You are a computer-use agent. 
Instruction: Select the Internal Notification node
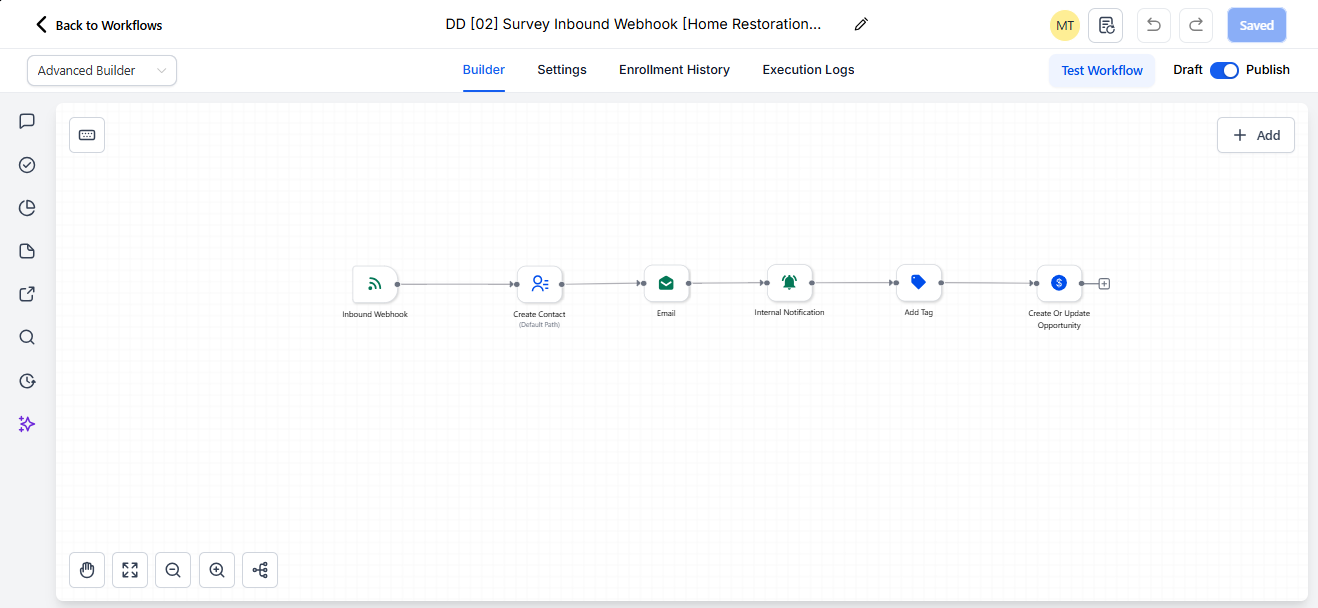(789, 283)
